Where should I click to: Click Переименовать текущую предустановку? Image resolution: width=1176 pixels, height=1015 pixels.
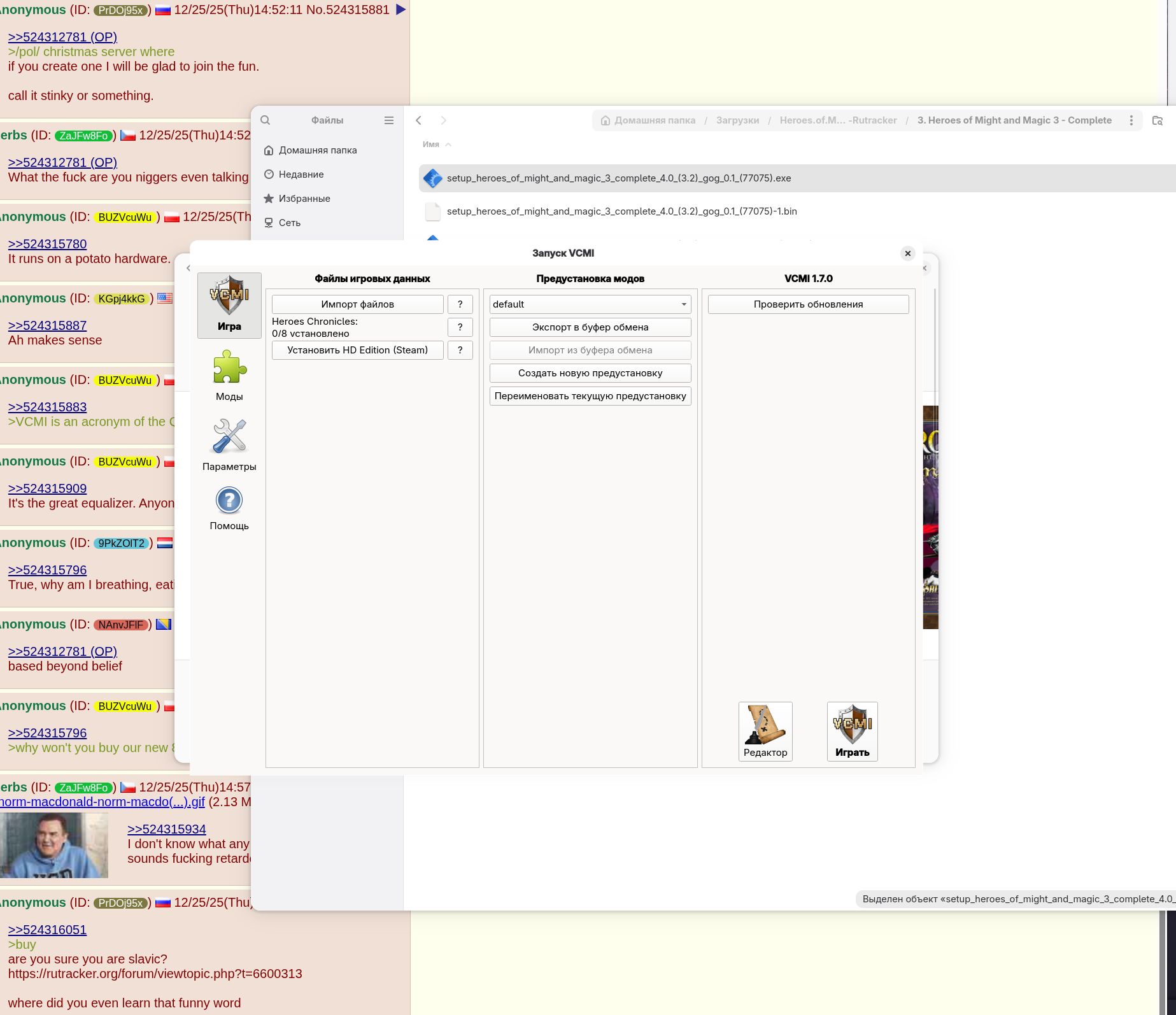pos(590,396)
